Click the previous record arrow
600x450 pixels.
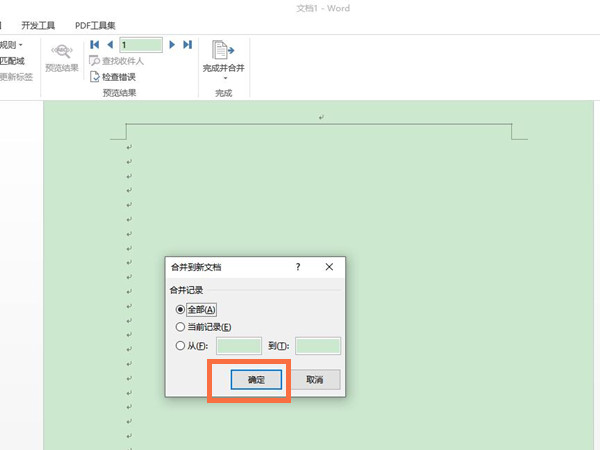click(109, 45)
